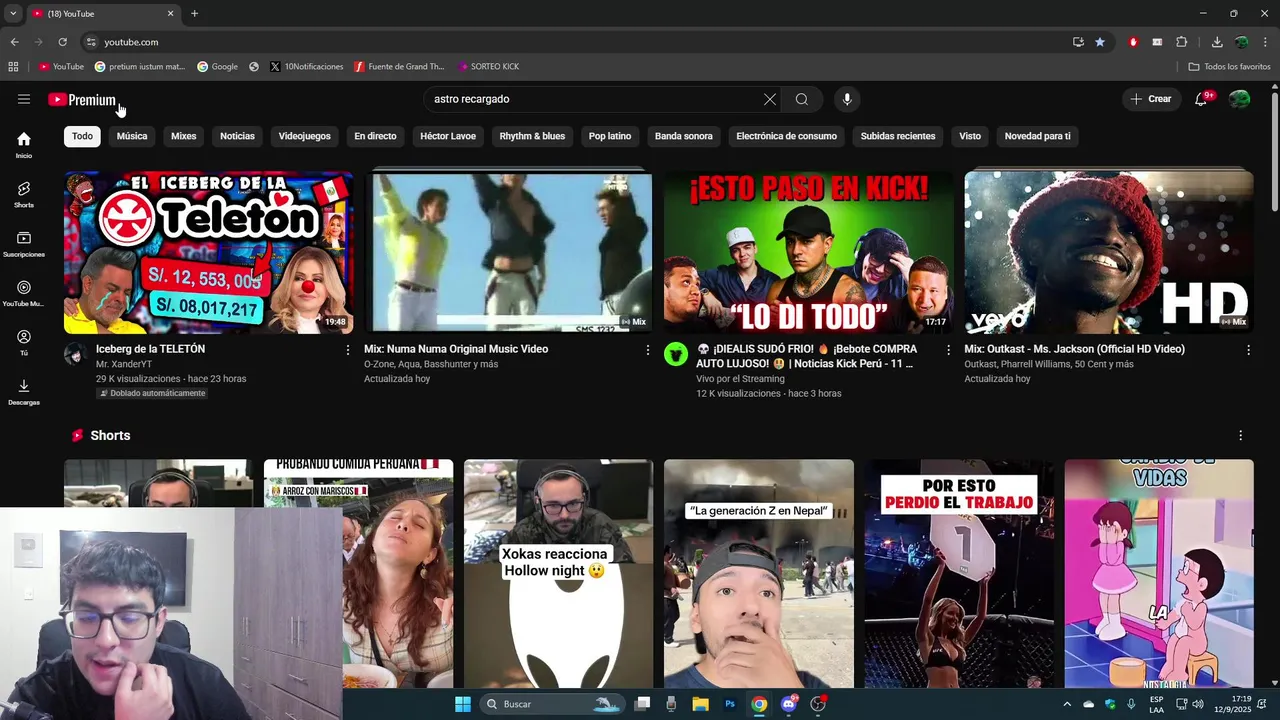Image resolution: width=1280 pixels, height=720 pixels.
Task: Click the YouTube Premium logo
Action: coord(82,99)
